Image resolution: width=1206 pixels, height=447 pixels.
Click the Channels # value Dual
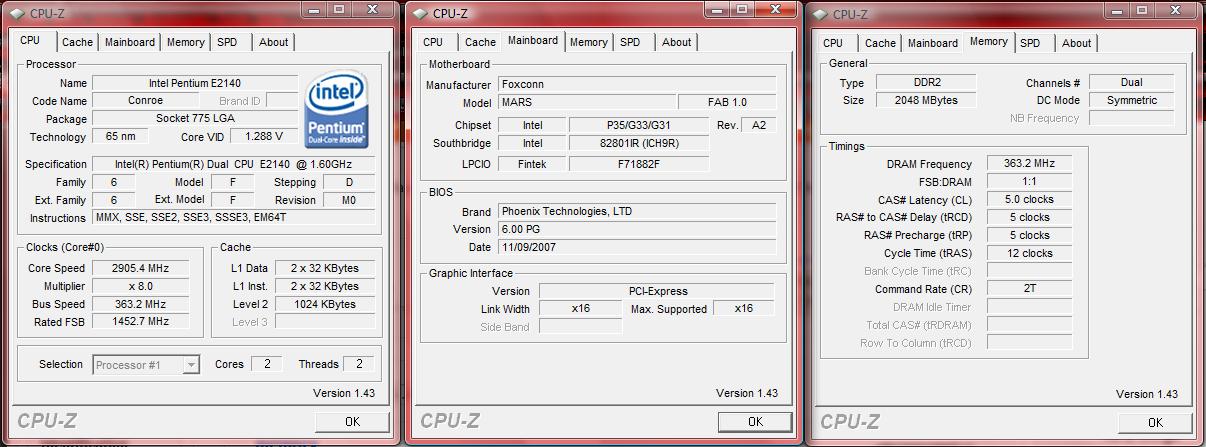(x=1131, y=83)
